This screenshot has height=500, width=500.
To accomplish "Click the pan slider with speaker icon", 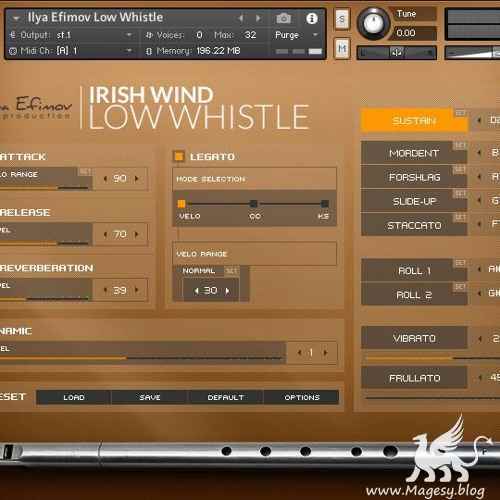I will click(x=397, y=52).
